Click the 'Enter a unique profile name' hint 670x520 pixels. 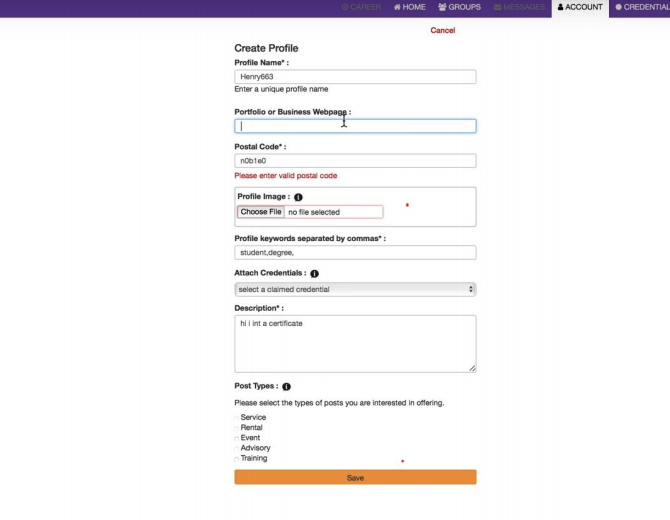(x=281, y=89)
